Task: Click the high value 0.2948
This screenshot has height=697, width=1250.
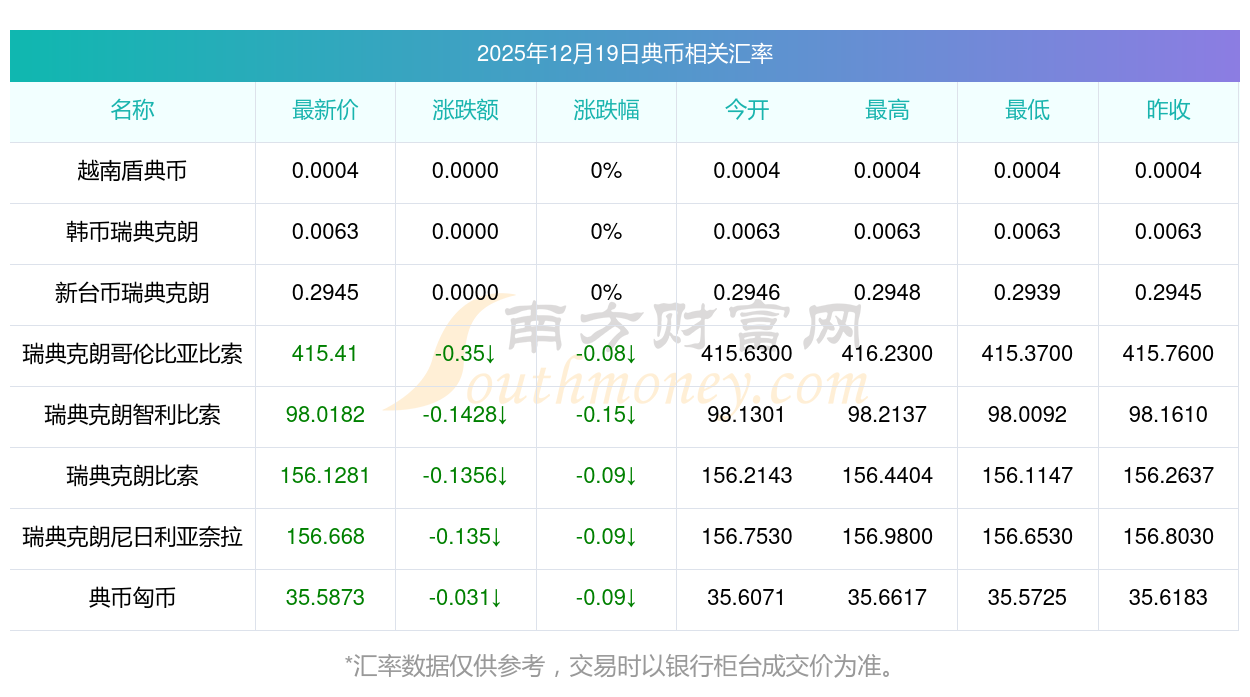Action: pyautogui.click(x=887, y=293)
